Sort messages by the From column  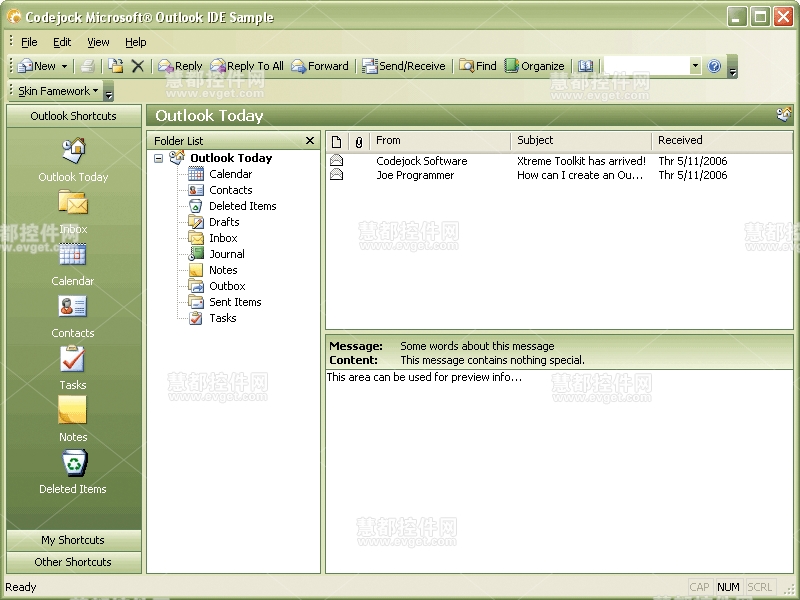[441, 141]
